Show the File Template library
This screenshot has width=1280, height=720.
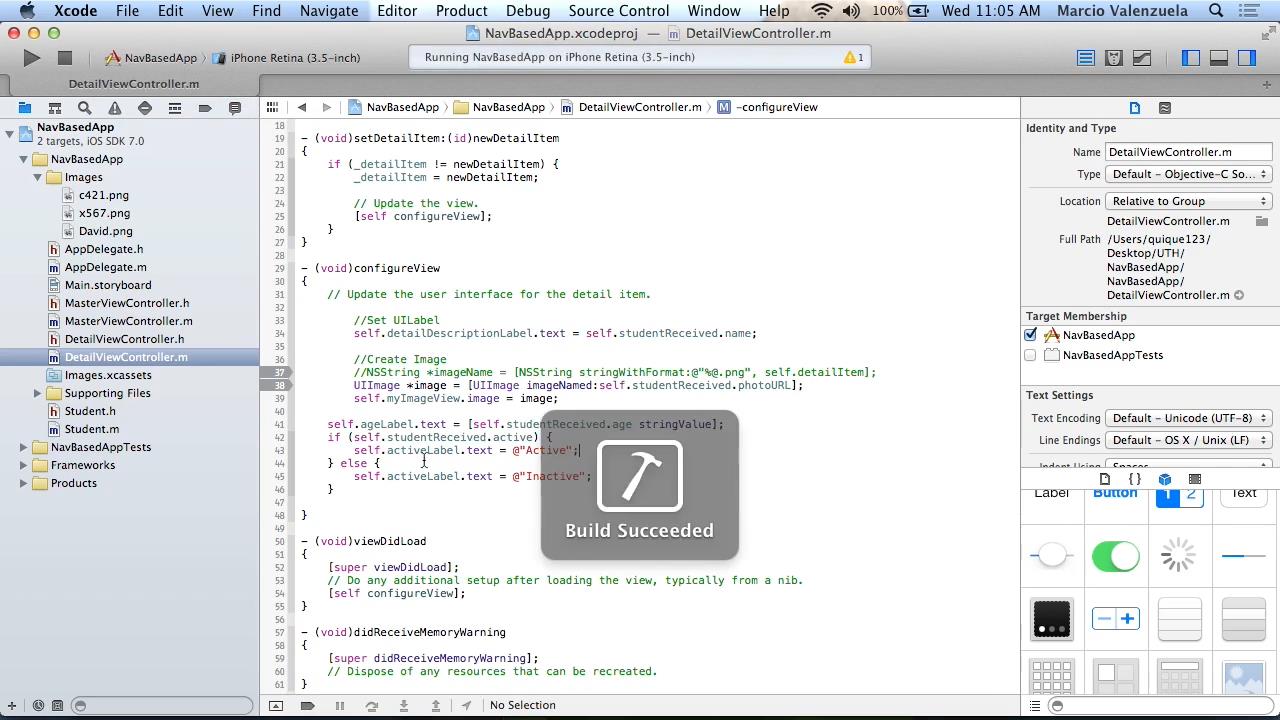(x=1105, y=479)
